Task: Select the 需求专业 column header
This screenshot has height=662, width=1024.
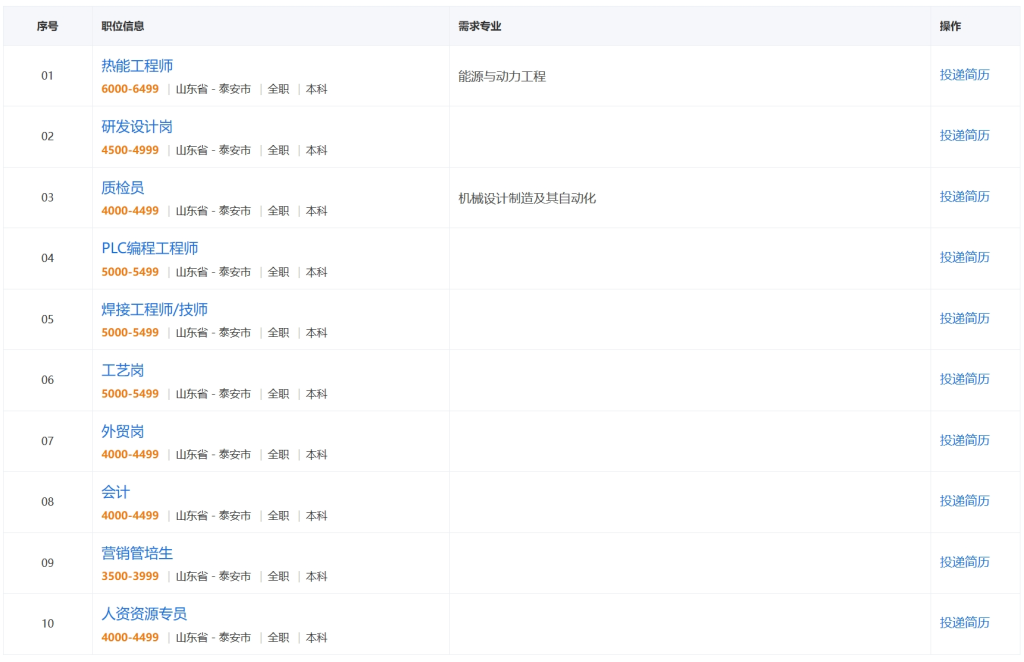Action: click(479, 26)
